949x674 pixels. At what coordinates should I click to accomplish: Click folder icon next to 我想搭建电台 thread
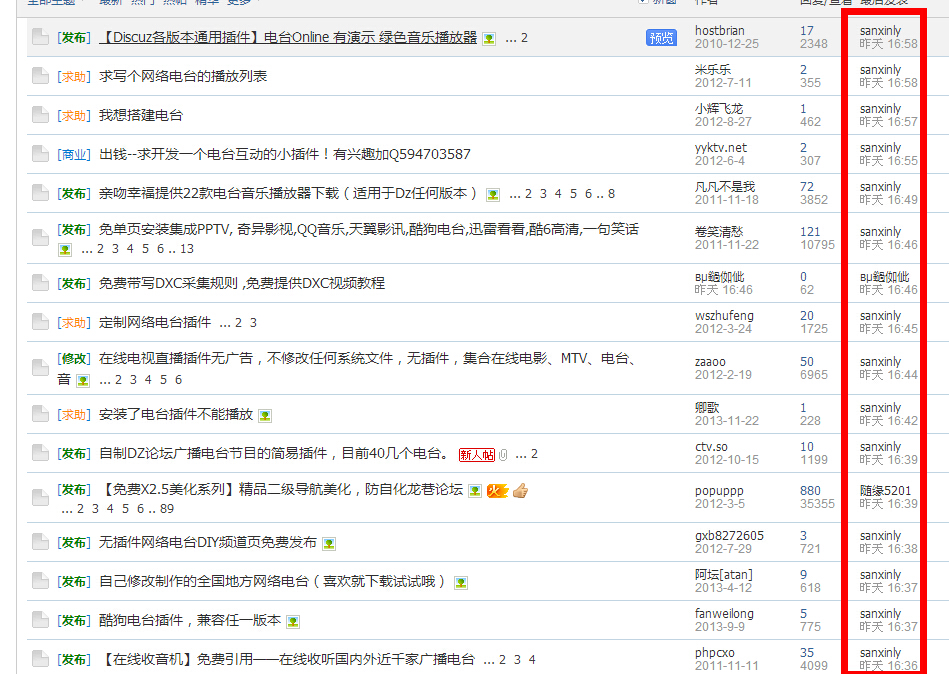click(40, 115)
